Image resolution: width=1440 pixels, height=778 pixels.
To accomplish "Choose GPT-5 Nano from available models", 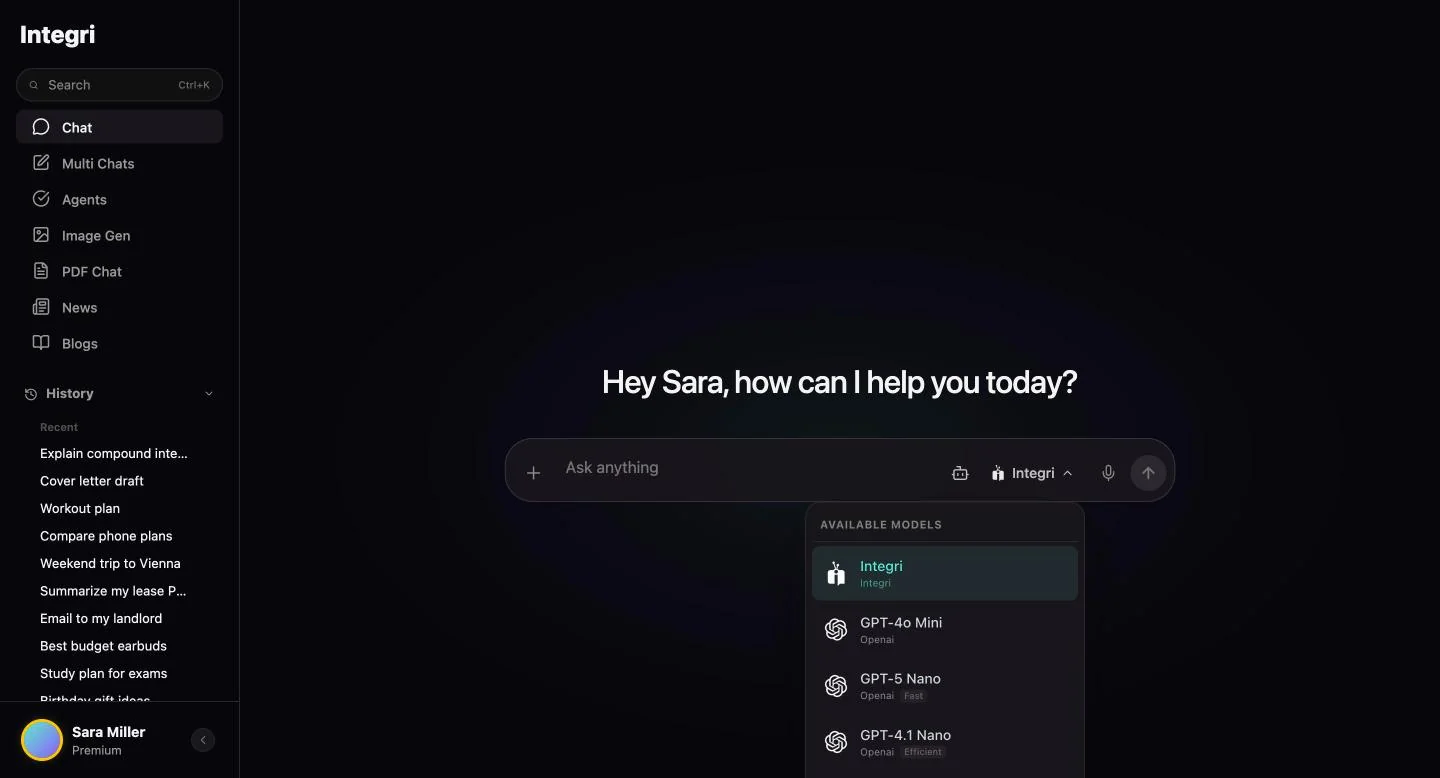I will click(x=945, y=685).
